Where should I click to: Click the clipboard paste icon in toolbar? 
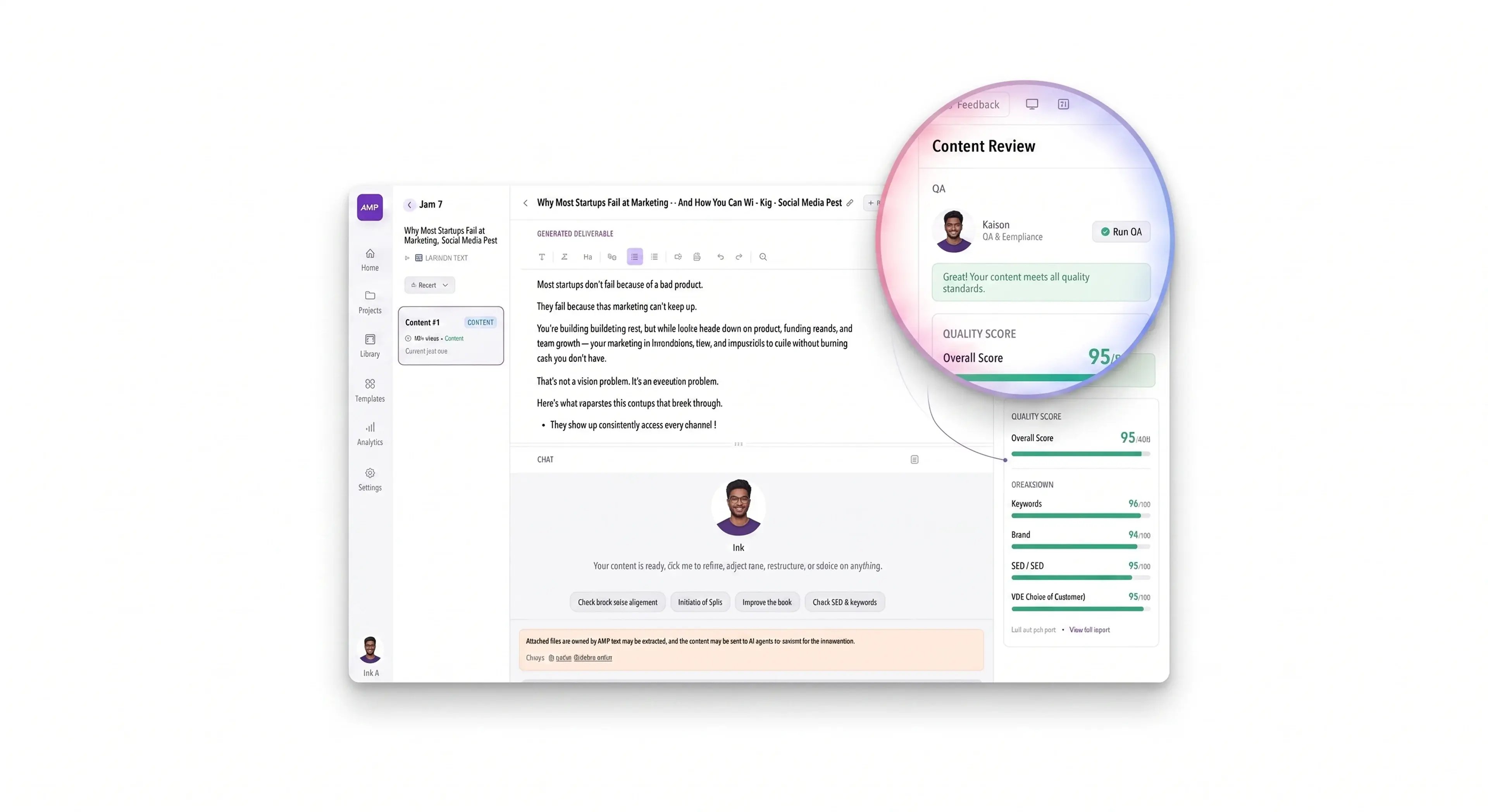click(697, 257)
